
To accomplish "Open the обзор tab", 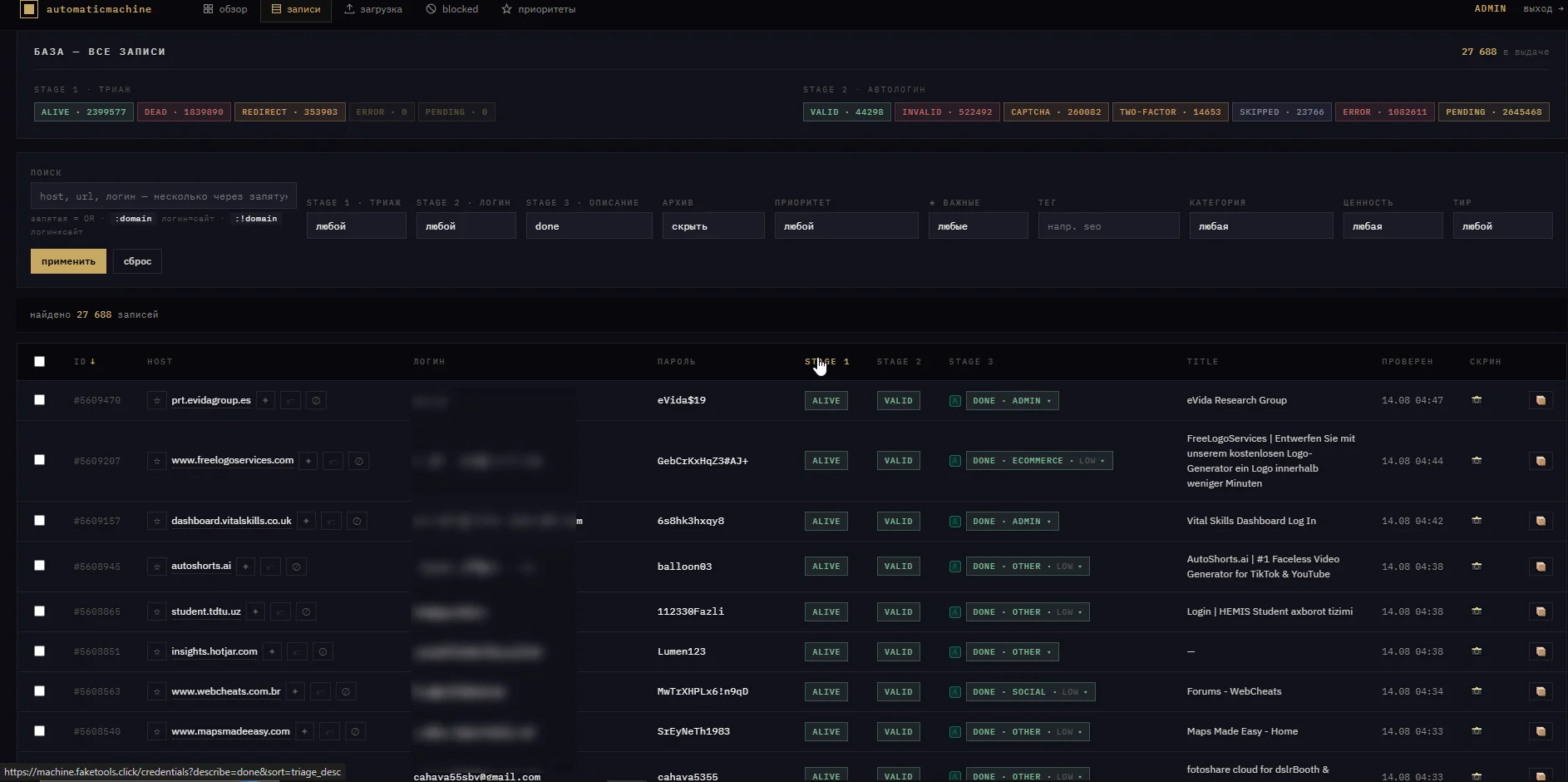I will pyautogui.click(x=225, y=9).
